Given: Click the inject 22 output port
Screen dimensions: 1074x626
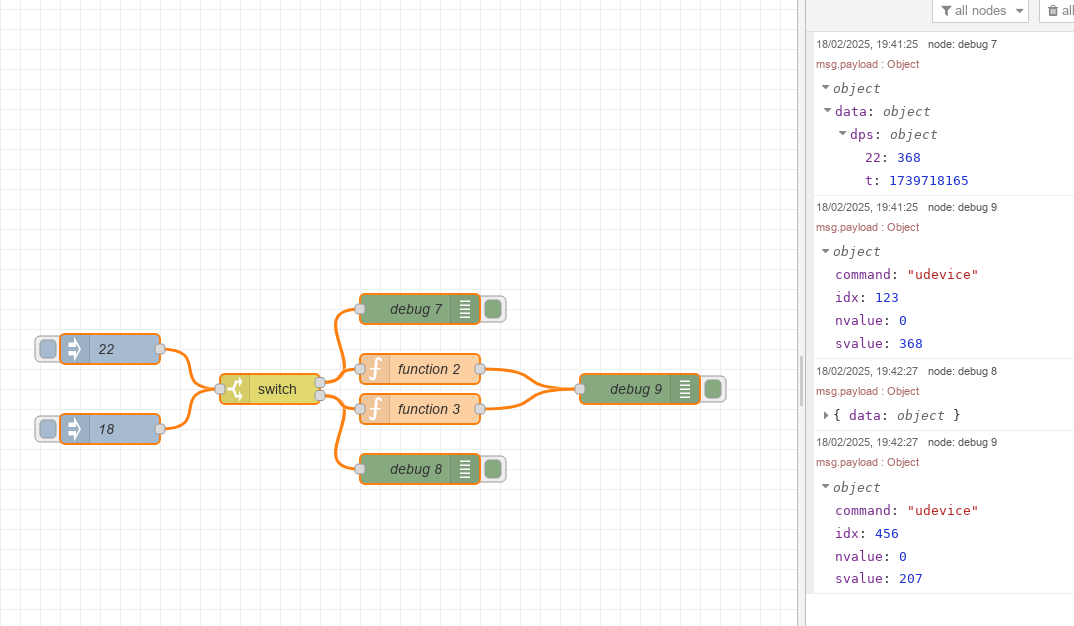Looking at the screenshot, I should click(x=160, y=349).
